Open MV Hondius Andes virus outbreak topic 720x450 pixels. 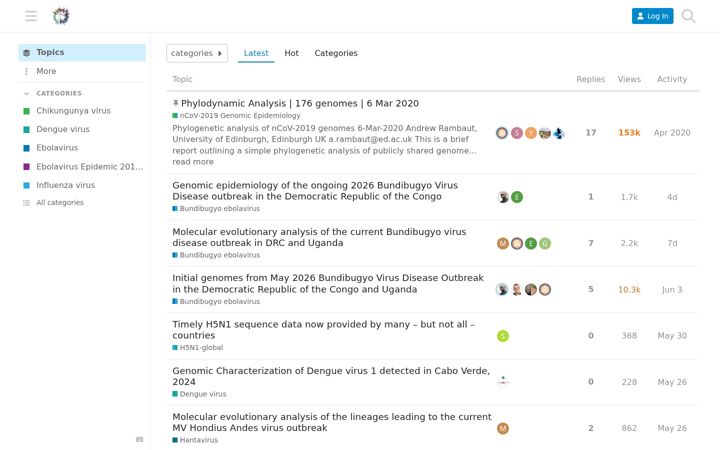pos(332,422)
